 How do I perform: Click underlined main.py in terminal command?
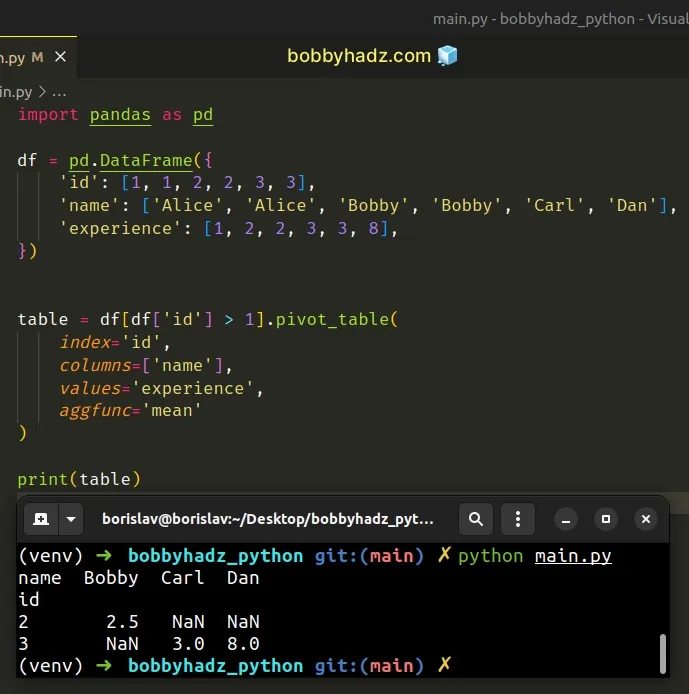(x=573, y=555)
